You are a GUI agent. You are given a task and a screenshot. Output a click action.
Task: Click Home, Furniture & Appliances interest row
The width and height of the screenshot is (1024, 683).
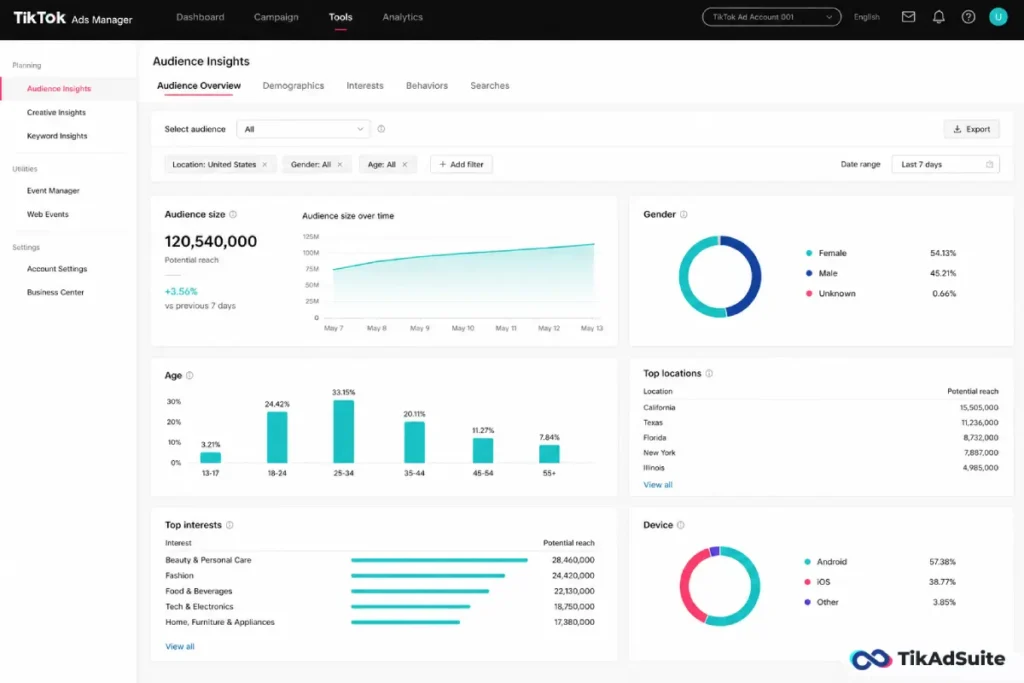379,622
